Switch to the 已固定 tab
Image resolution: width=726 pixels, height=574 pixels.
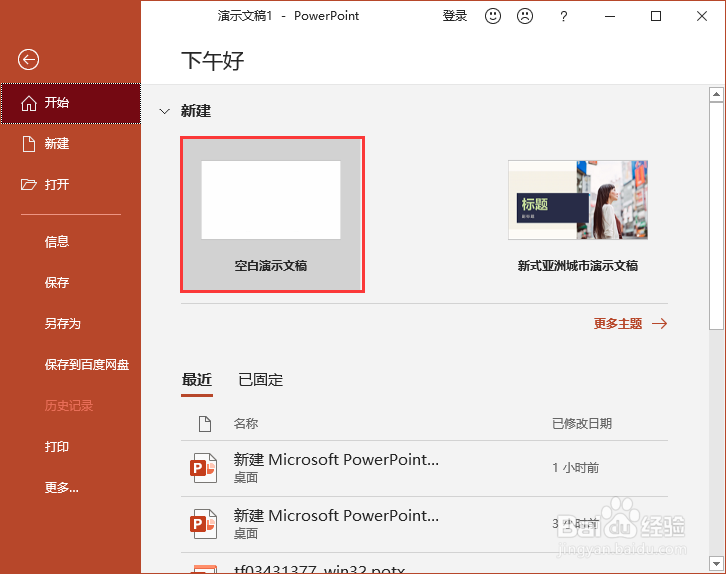point(260,380)
